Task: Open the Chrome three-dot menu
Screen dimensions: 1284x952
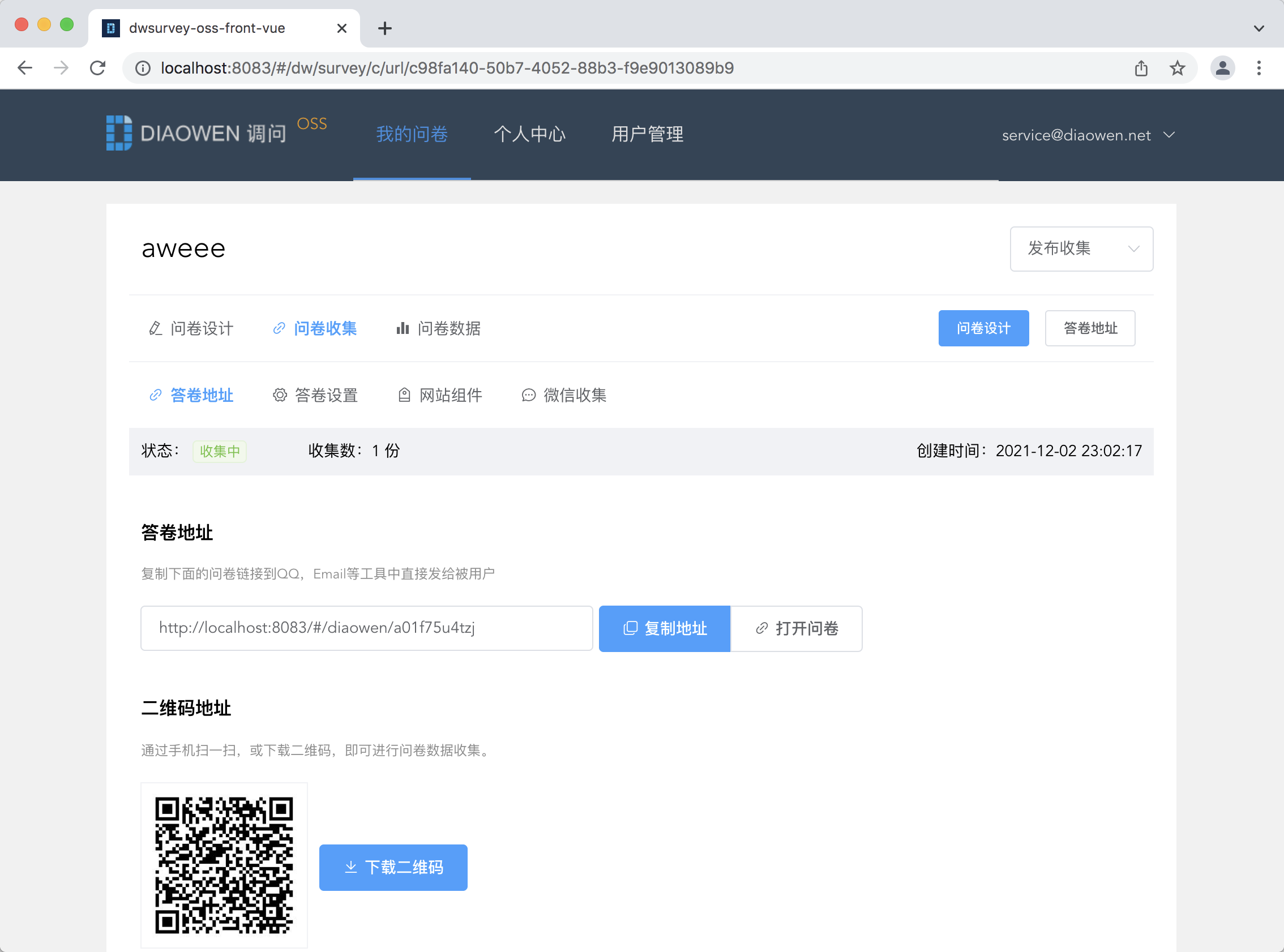Action: (x=1259, y=68)
